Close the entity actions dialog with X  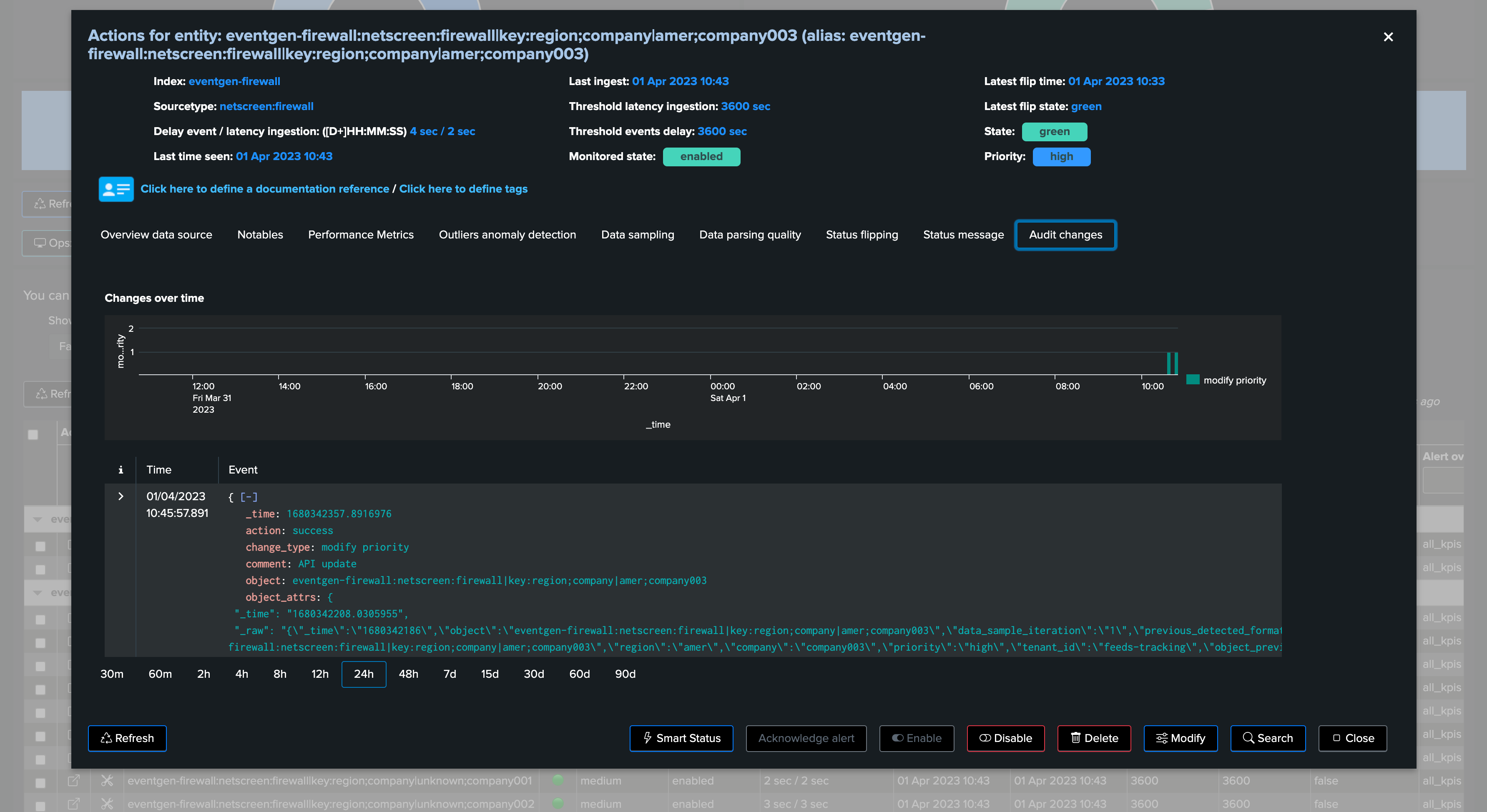click(x=1388, y=37)
